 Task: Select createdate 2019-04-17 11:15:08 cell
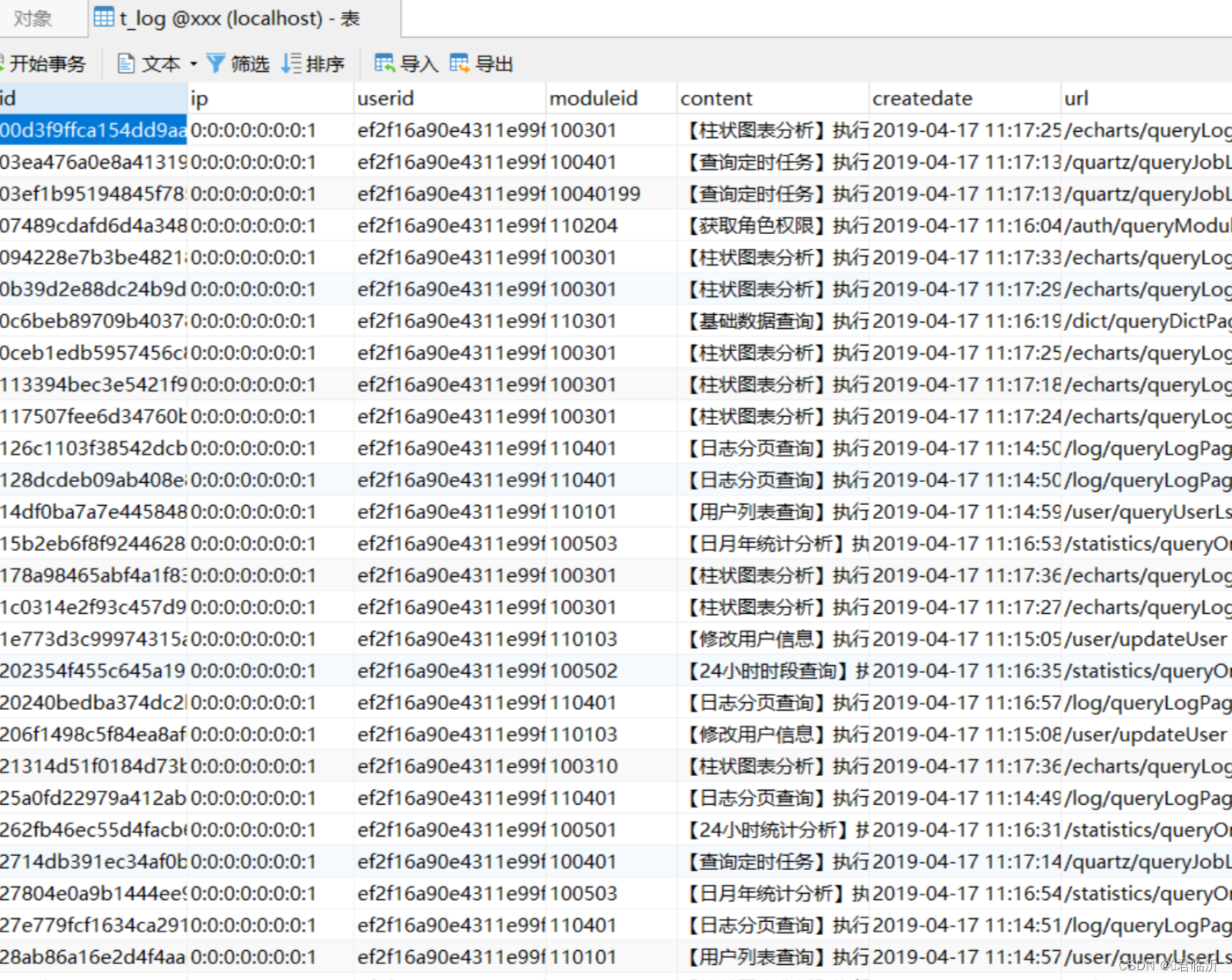pyautogui.click(x=966, y=735)
